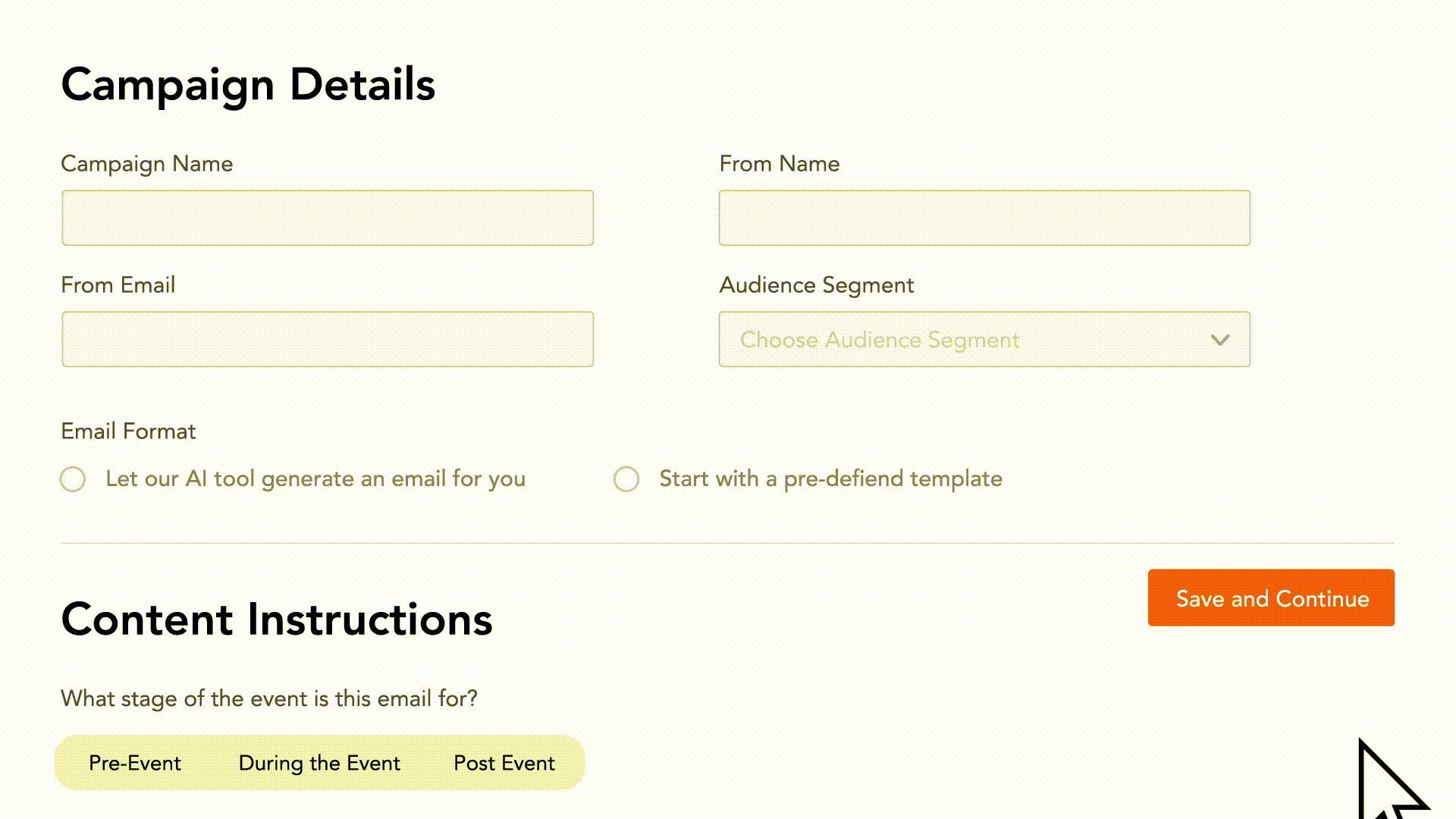Click the Choose Audience Segment placeholder text
The height and width of the screenshot is (819, 1456).
coord(880,340)
